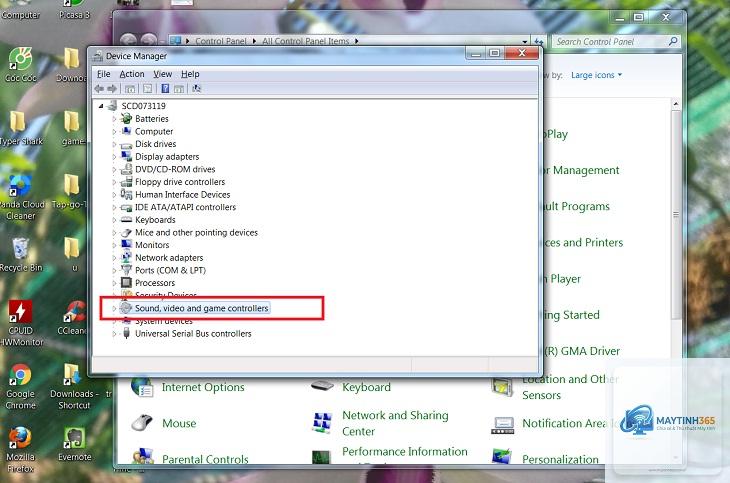Viewport: 730px width, 483px height.
Task: Select the Computer category icon in tree
Action: click(x=126, y=131)
